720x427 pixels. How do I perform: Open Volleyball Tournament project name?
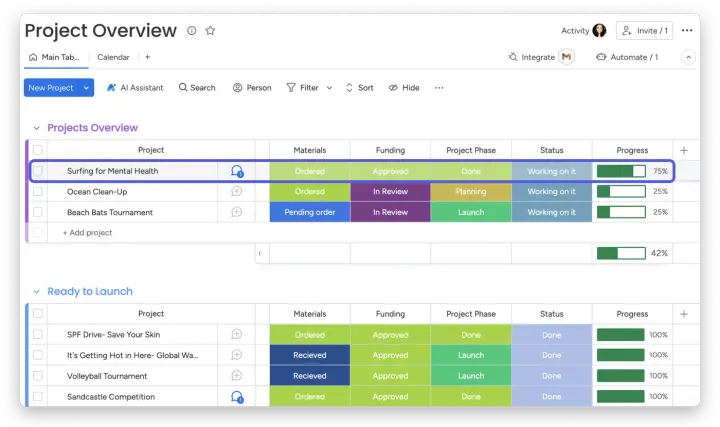(107, 376)
